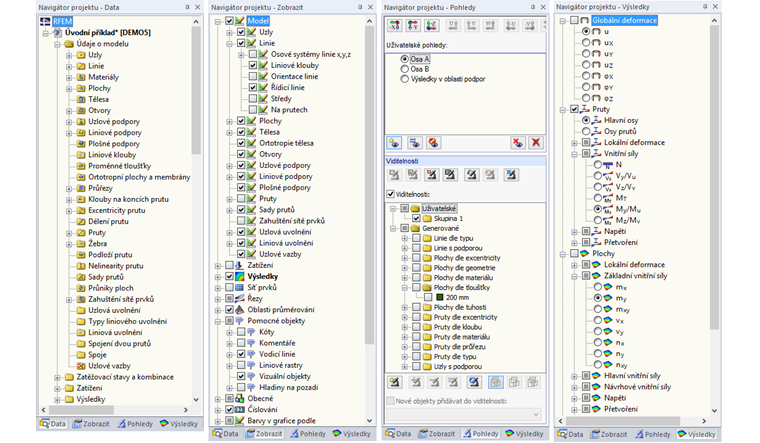Image resolution: width=760 pixels, height=443 pixels.
Task: Toggle the Model checkbox in Zobrazit navigator
Action: tap(229, 21)
